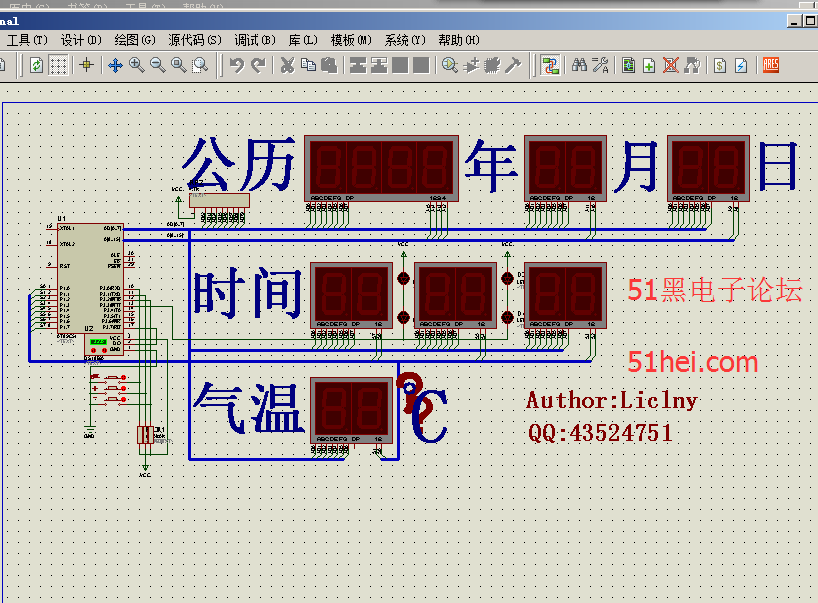Viewport: 818px width, 603px height.
Task: Activate the zoom to area tool
Action: (x=200, y=66)
